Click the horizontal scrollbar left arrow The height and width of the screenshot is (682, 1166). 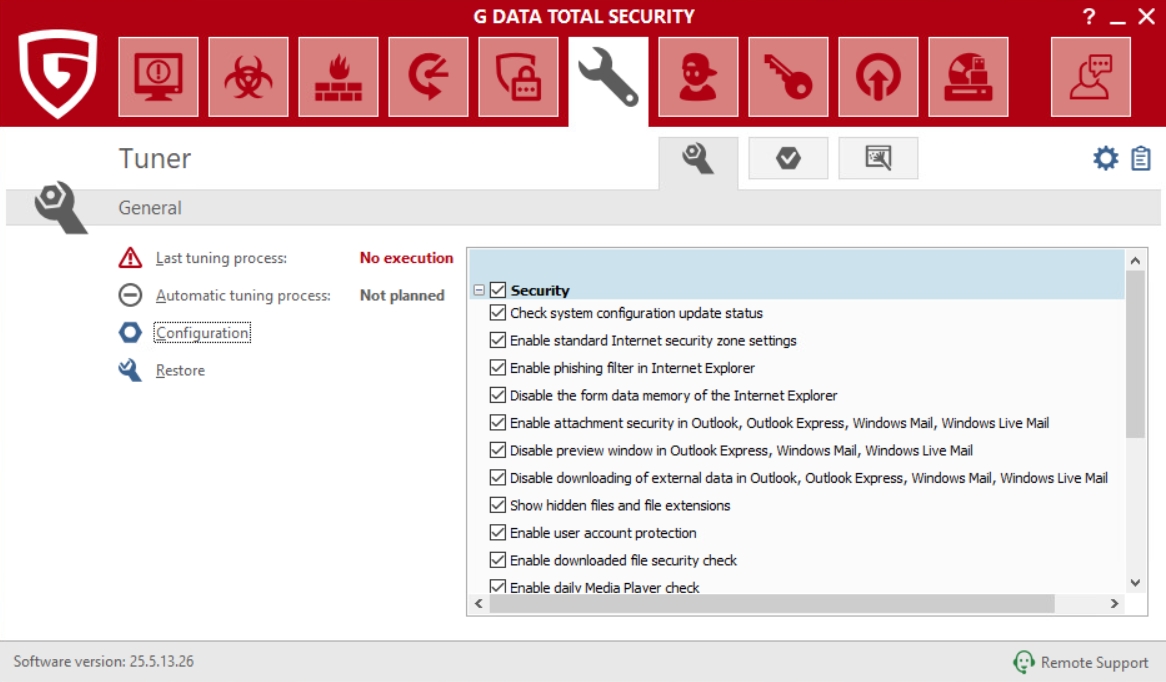479,603
